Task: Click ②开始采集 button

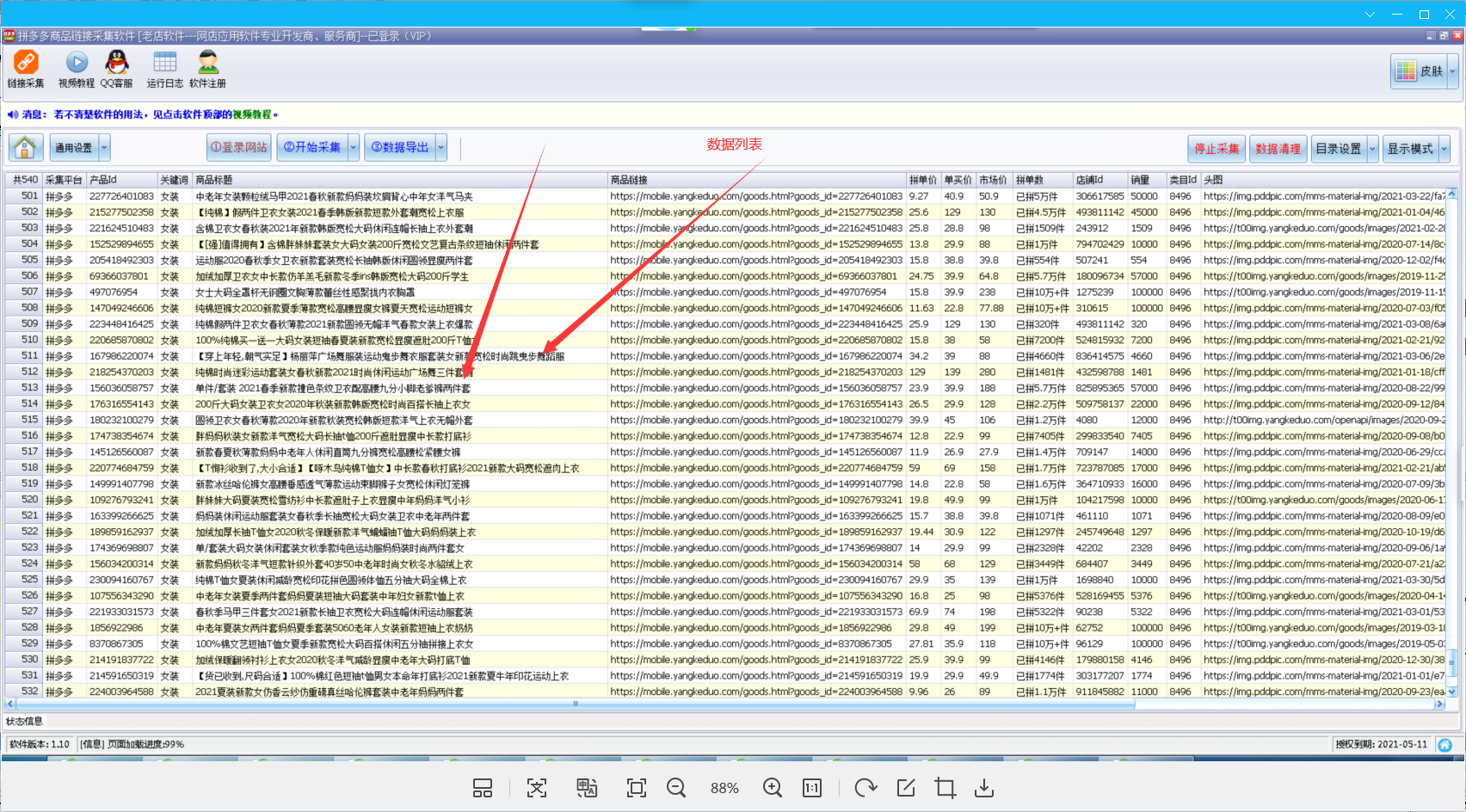Action: point(311,148)
